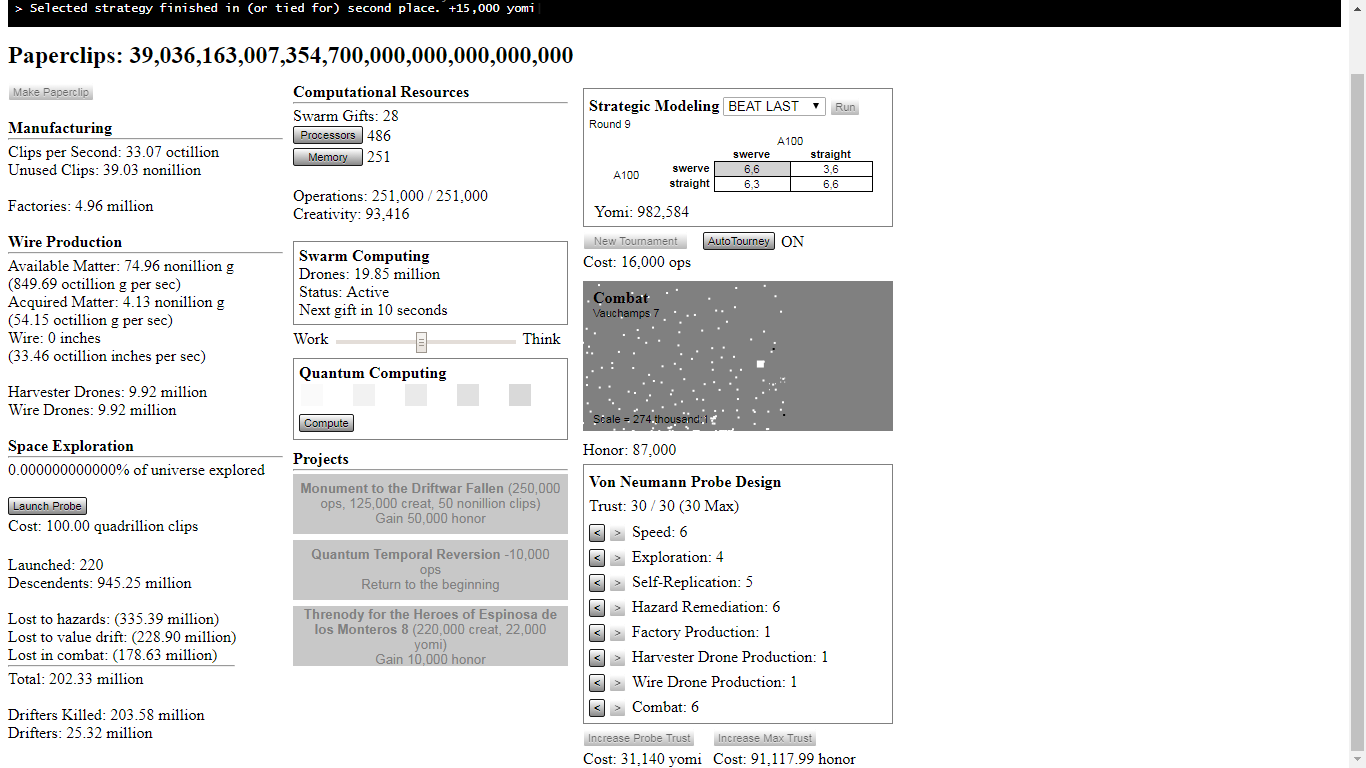Decrease Wire Drone Production with left arrow
1366x768 pixels.
(x=597, y=683)
